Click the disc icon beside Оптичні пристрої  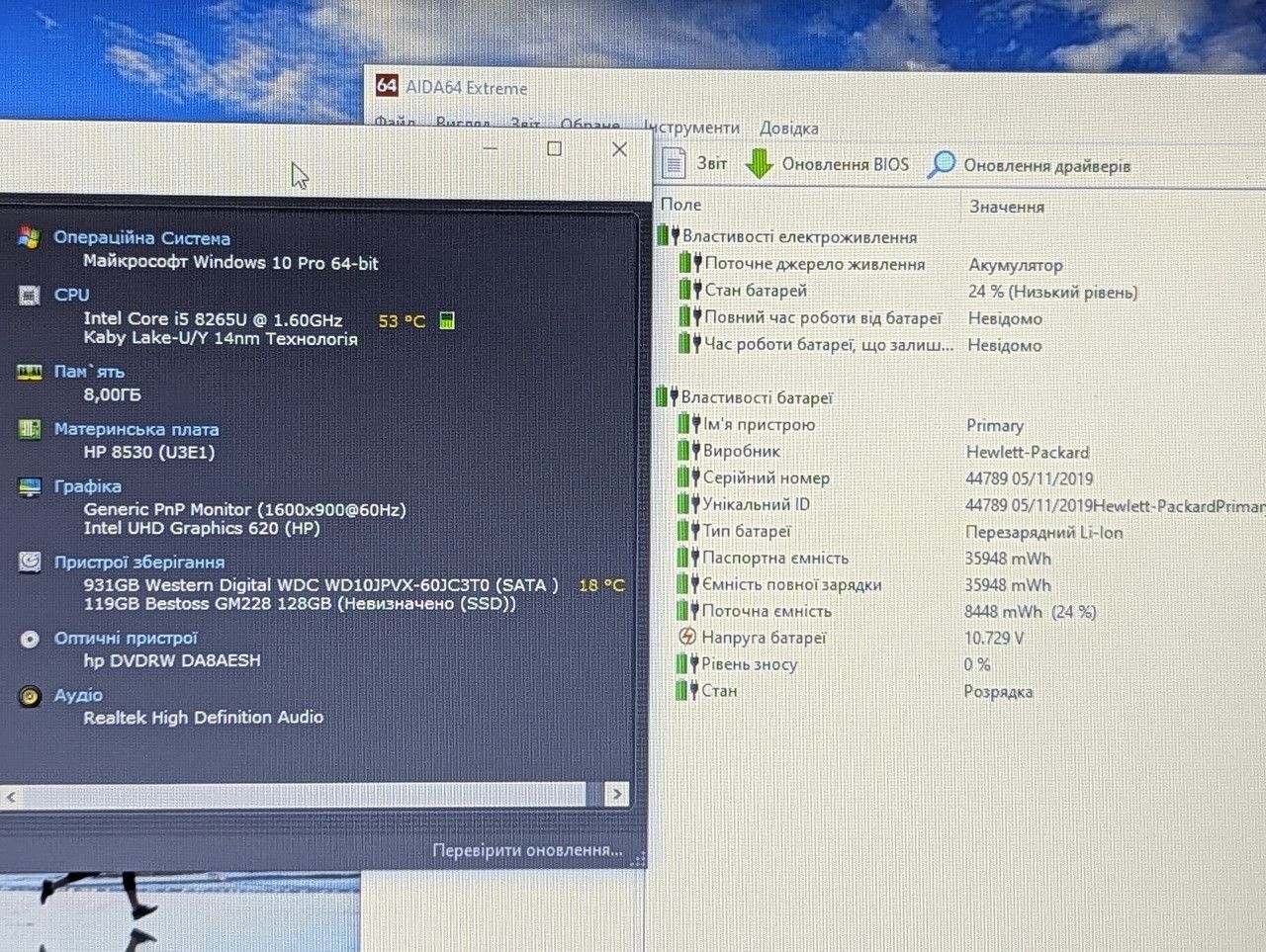coord(30,639)
